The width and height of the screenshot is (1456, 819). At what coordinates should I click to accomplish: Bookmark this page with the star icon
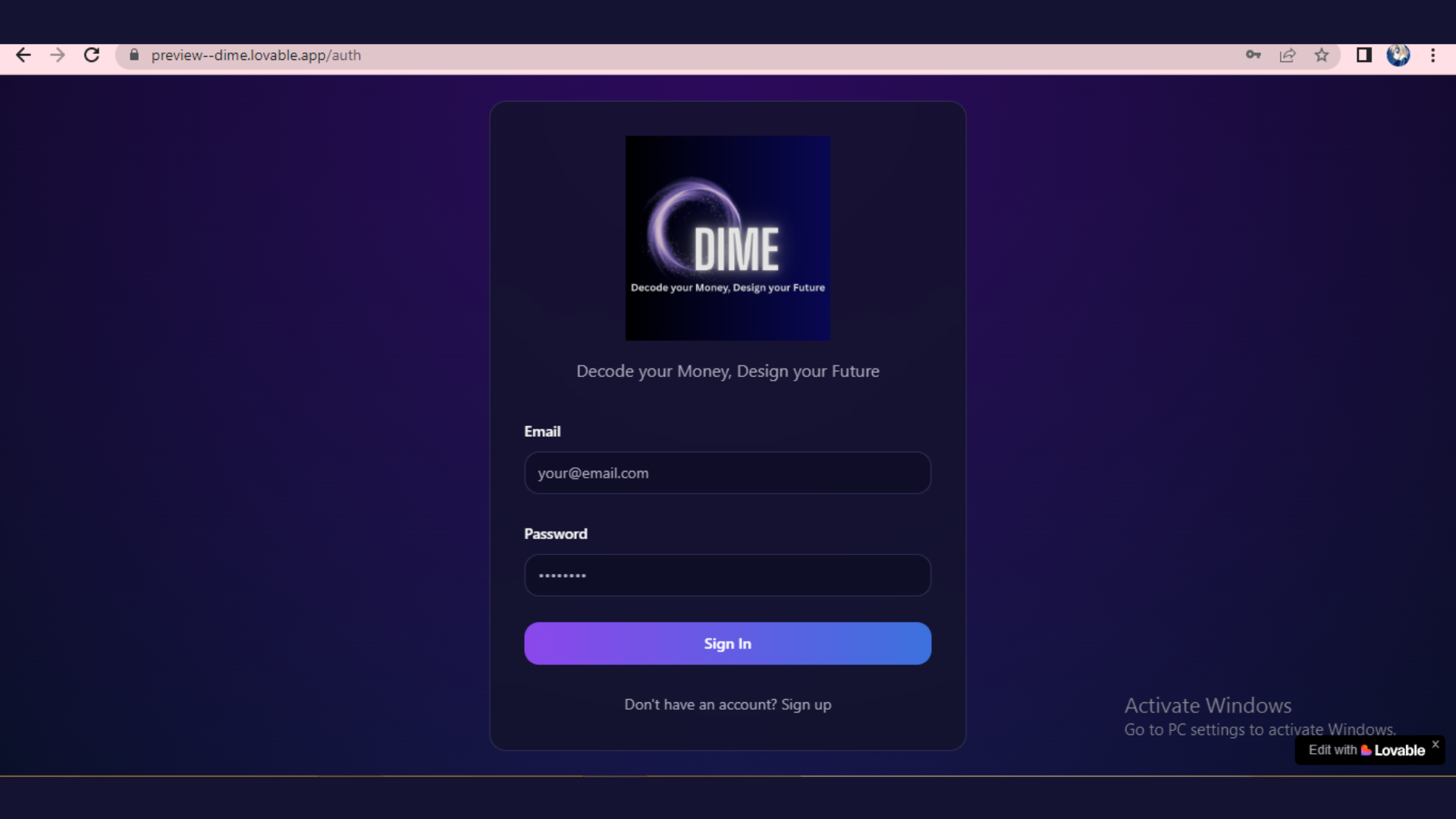pyautogui.click(x=1322, y=55)
